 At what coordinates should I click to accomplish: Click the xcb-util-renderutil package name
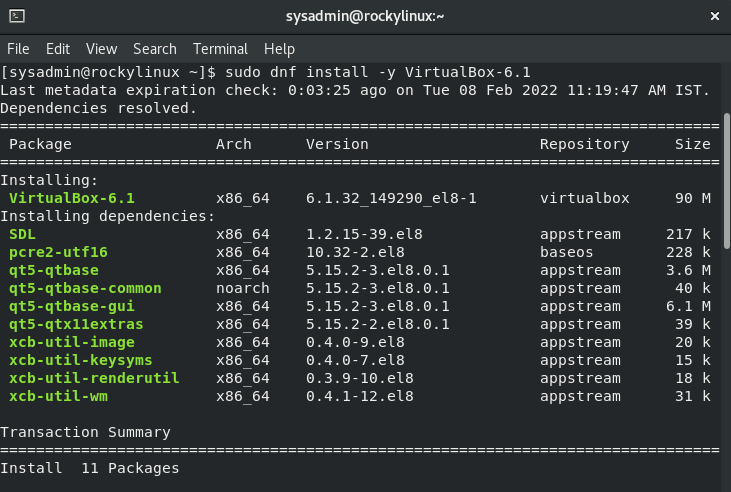pos(94,378)
